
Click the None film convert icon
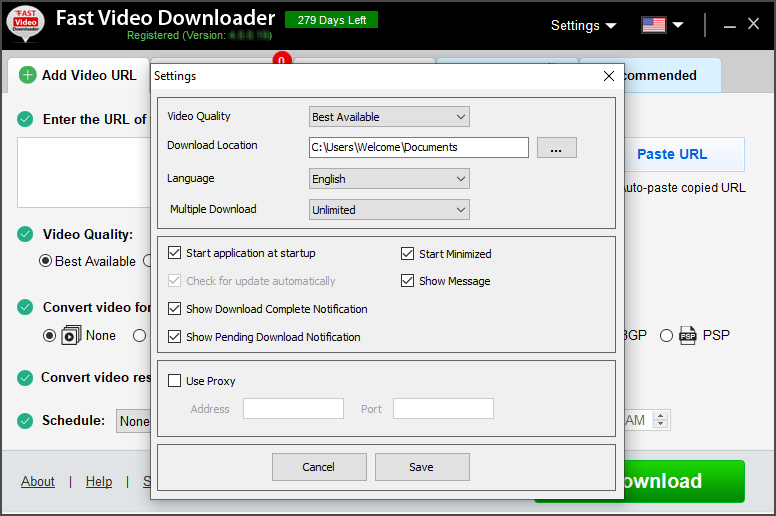pyautogui.click(x=71, y=336)
